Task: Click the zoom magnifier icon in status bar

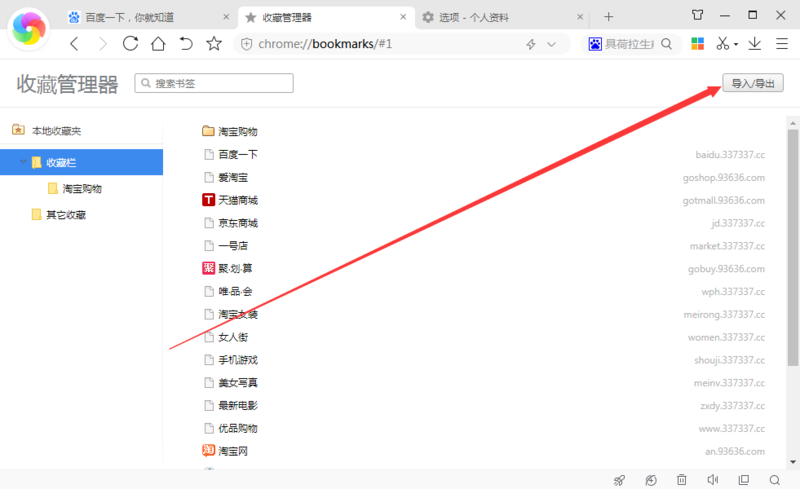Action: [x=774, y=480]
